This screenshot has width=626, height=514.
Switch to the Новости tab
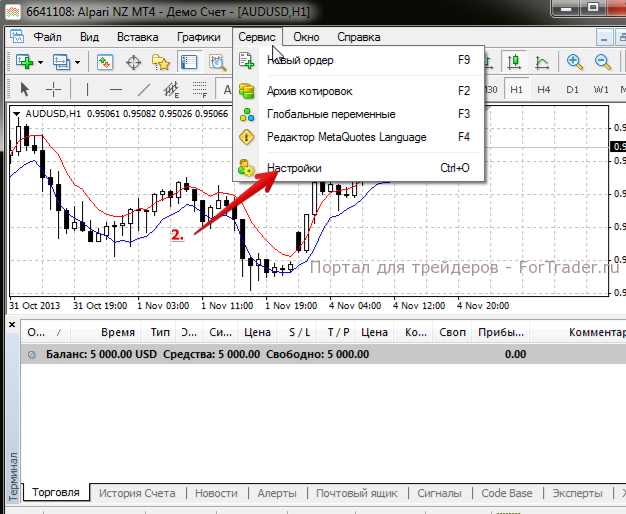click(x=216, y=493)
